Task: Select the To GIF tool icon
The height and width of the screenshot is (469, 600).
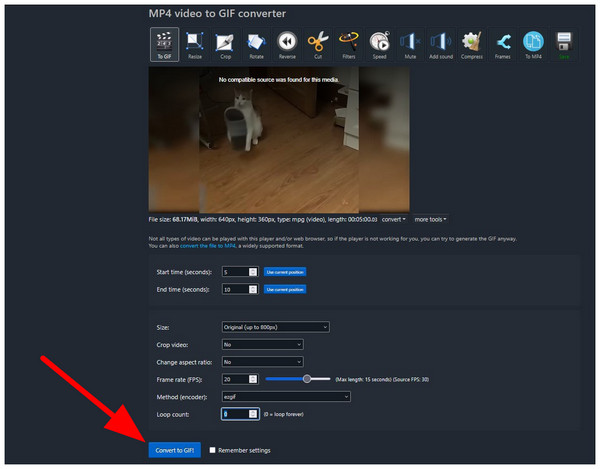Action: pyautogui.click(x=164, y=44)
